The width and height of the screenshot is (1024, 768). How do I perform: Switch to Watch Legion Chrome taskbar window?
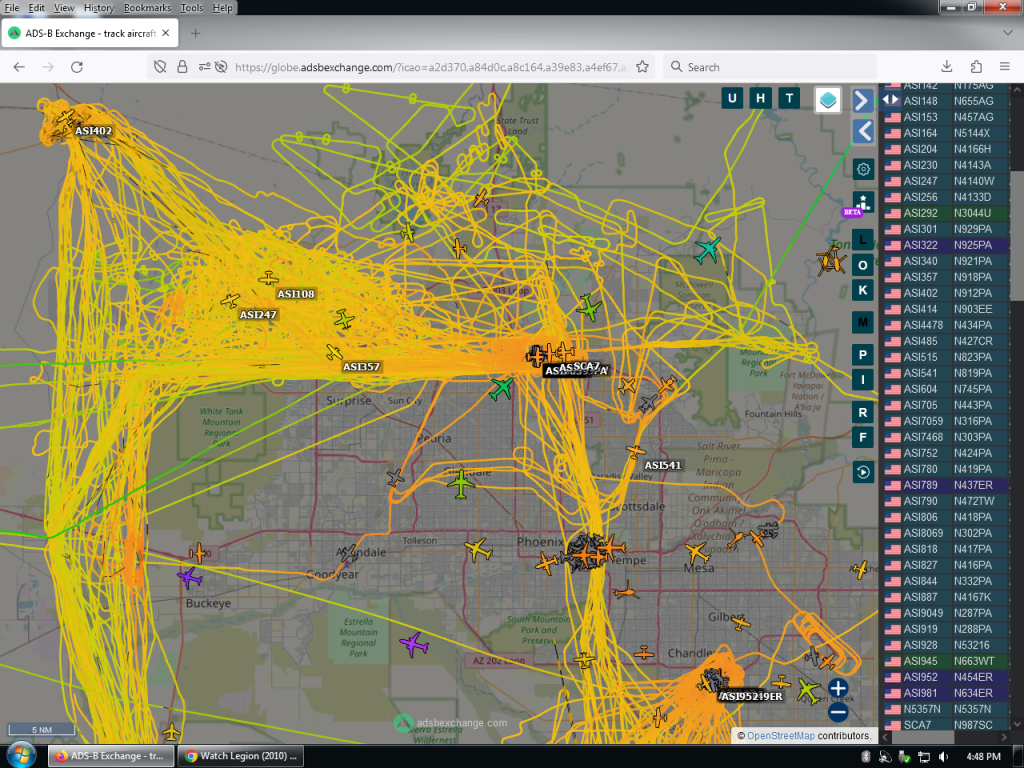tap(240, 756)
